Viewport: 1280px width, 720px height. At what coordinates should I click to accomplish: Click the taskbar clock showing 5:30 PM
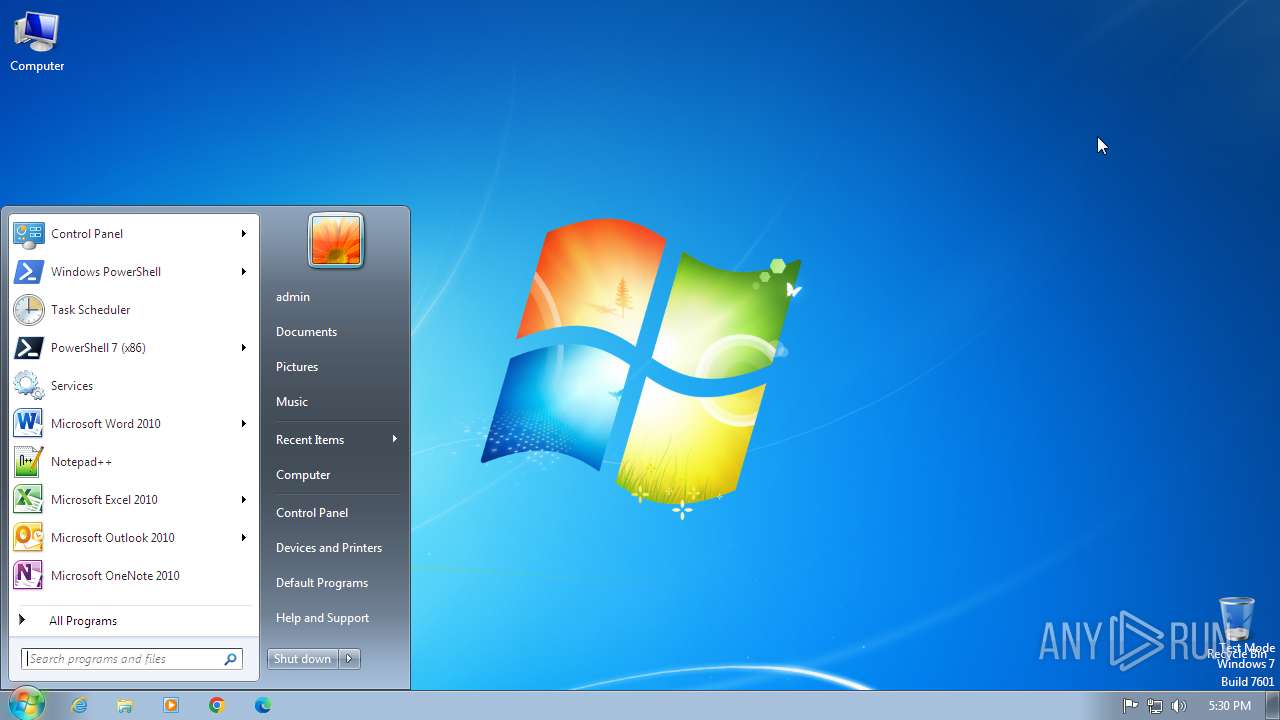click(x=1229, y=706)
